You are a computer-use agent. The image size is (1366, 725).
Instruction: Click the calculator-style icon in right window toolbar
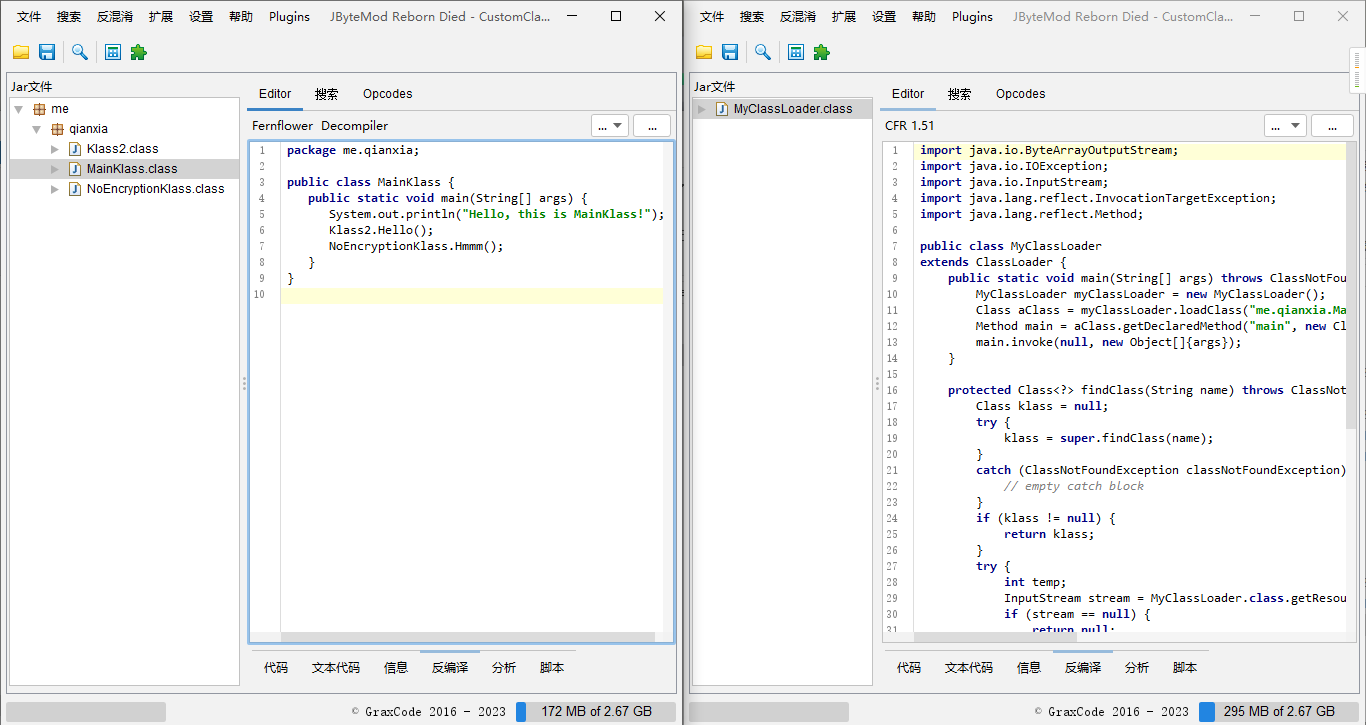[796, 52]
